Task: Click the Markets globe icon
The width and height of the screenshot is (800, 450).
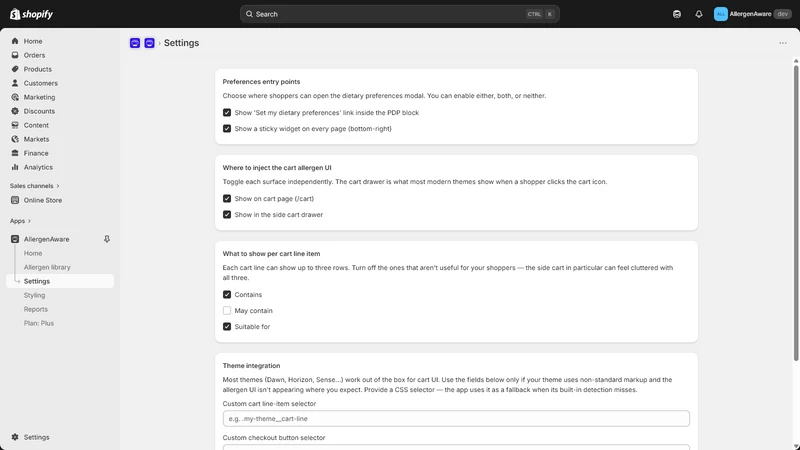Action: 15,139
